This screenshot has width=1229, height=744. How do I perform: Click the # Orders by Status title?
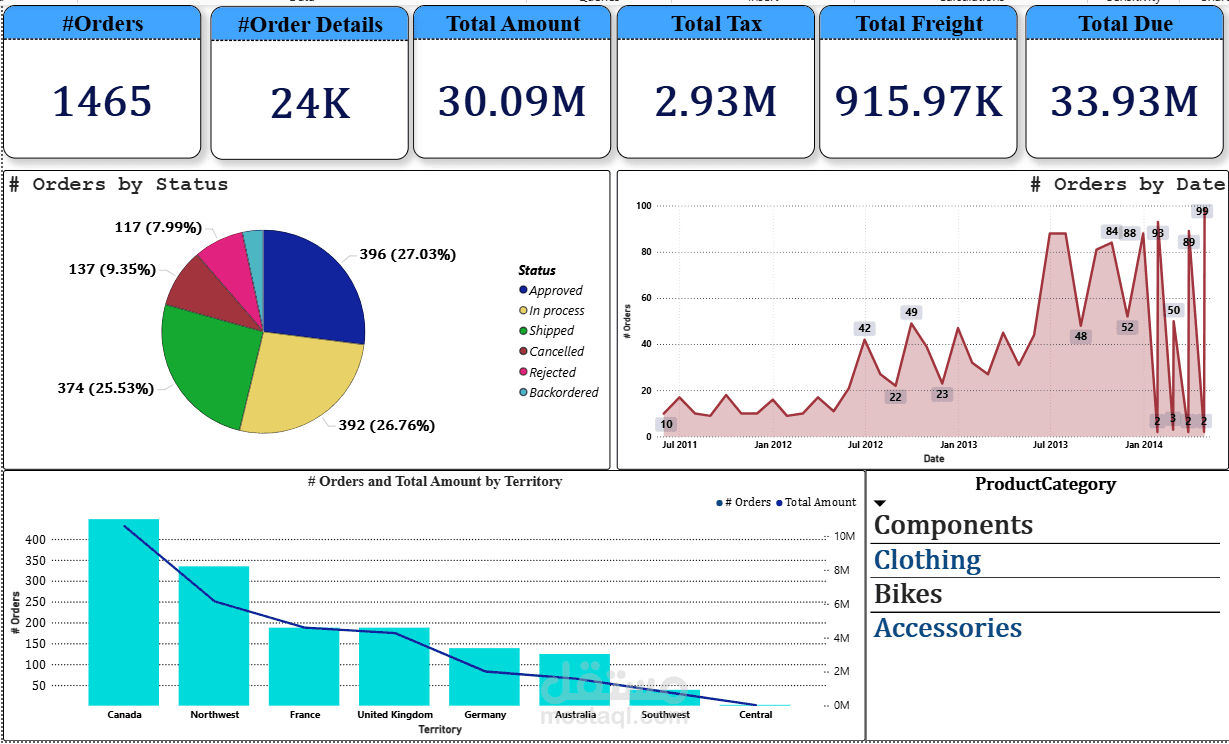click(x=118, y=184)
